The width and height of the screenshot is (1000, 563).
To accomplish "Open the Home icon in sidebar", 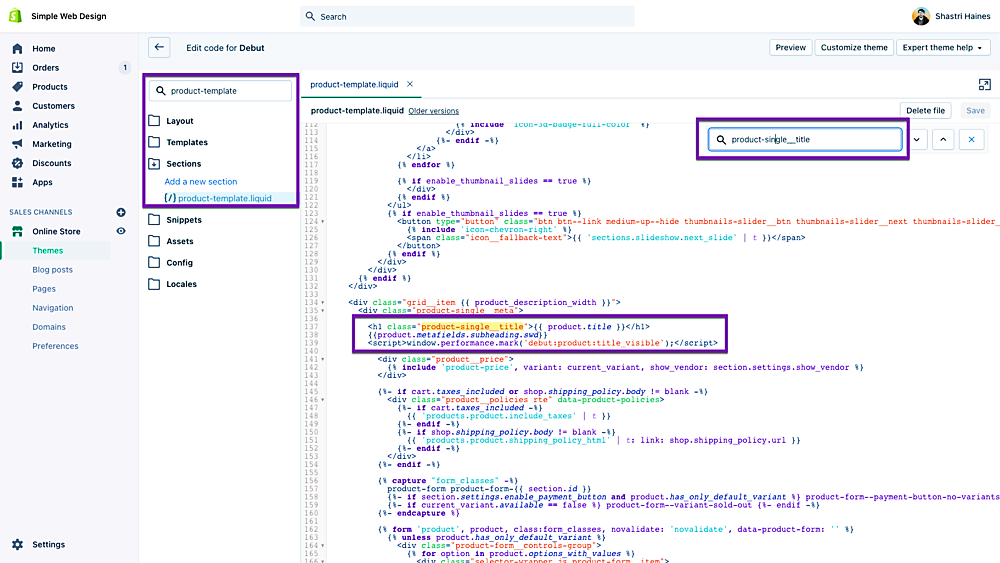I will [x=17, y=48].
